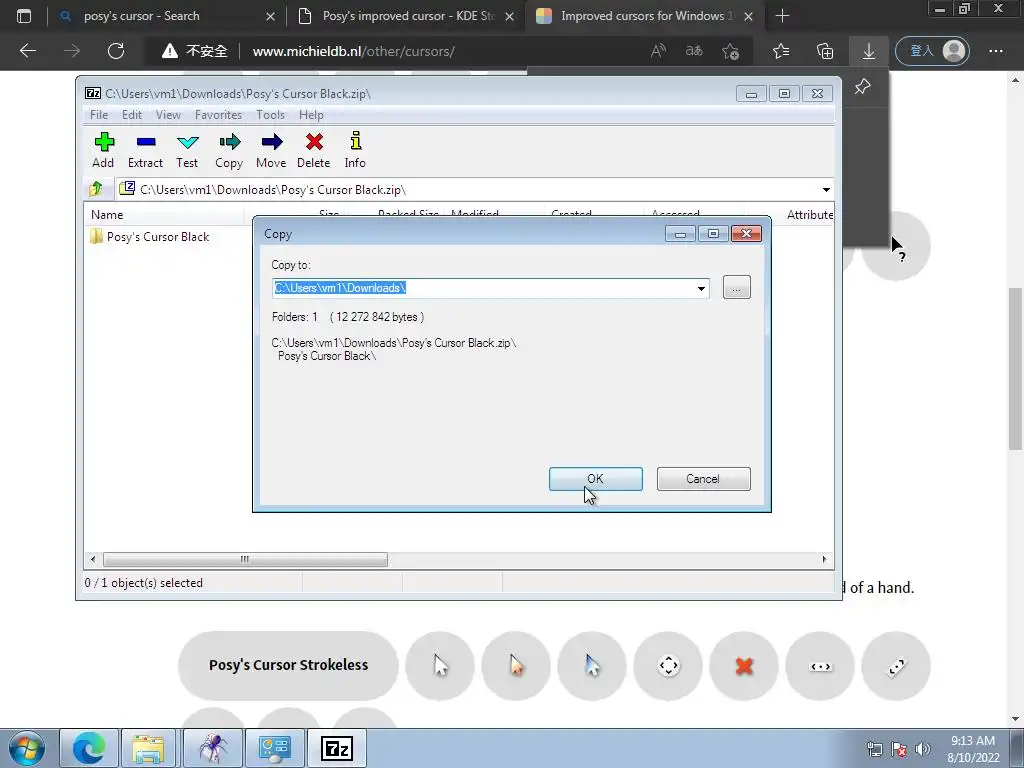This screenshot has width=1024, height=768.
Task: Open File Explorer from the taskbar
Action: point(148,748)
